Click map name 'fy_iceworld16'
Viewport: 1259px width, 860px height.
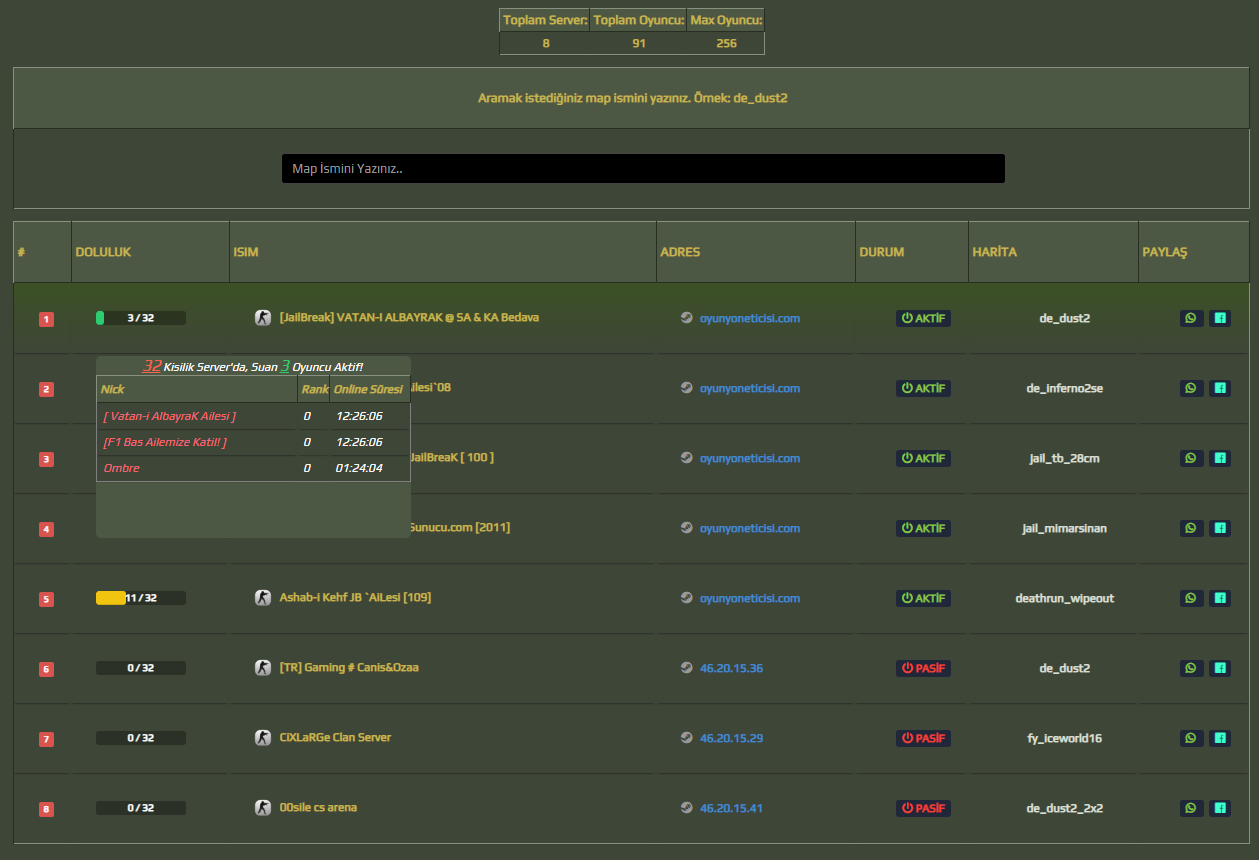(1064, 738)
